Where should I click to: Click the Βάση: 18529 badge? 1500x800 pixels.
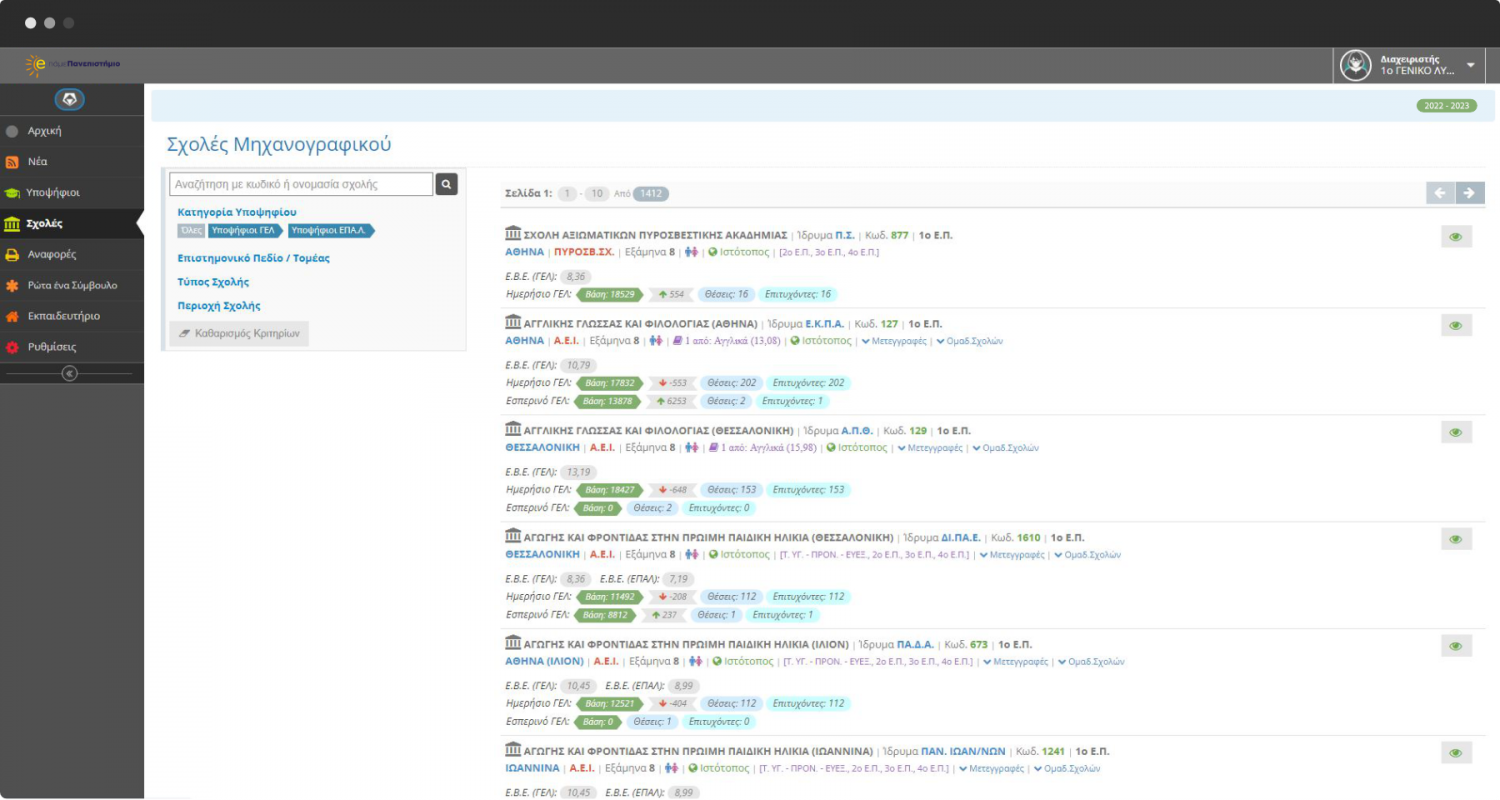point(608,294)
